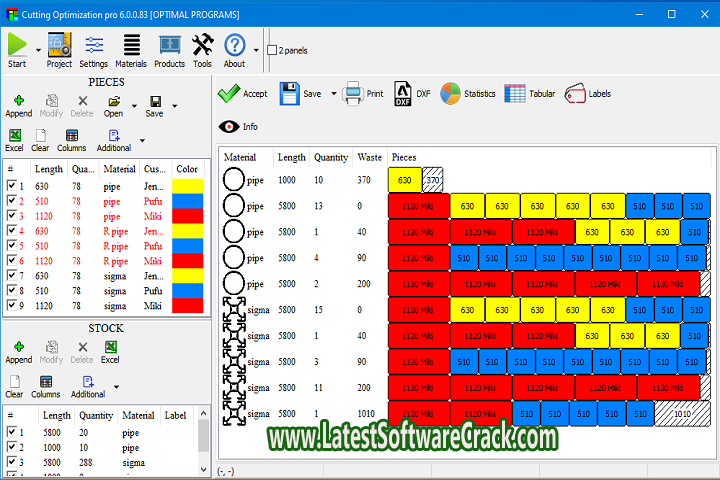This screenshot has height=480, width=720.
Task: Open Additional options in STOCK panel
Action: [x=88, y=387]
